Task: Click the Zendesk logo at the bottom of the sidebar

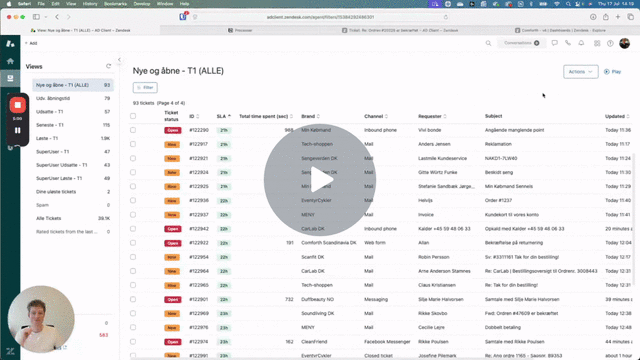Action: point(10,351)
